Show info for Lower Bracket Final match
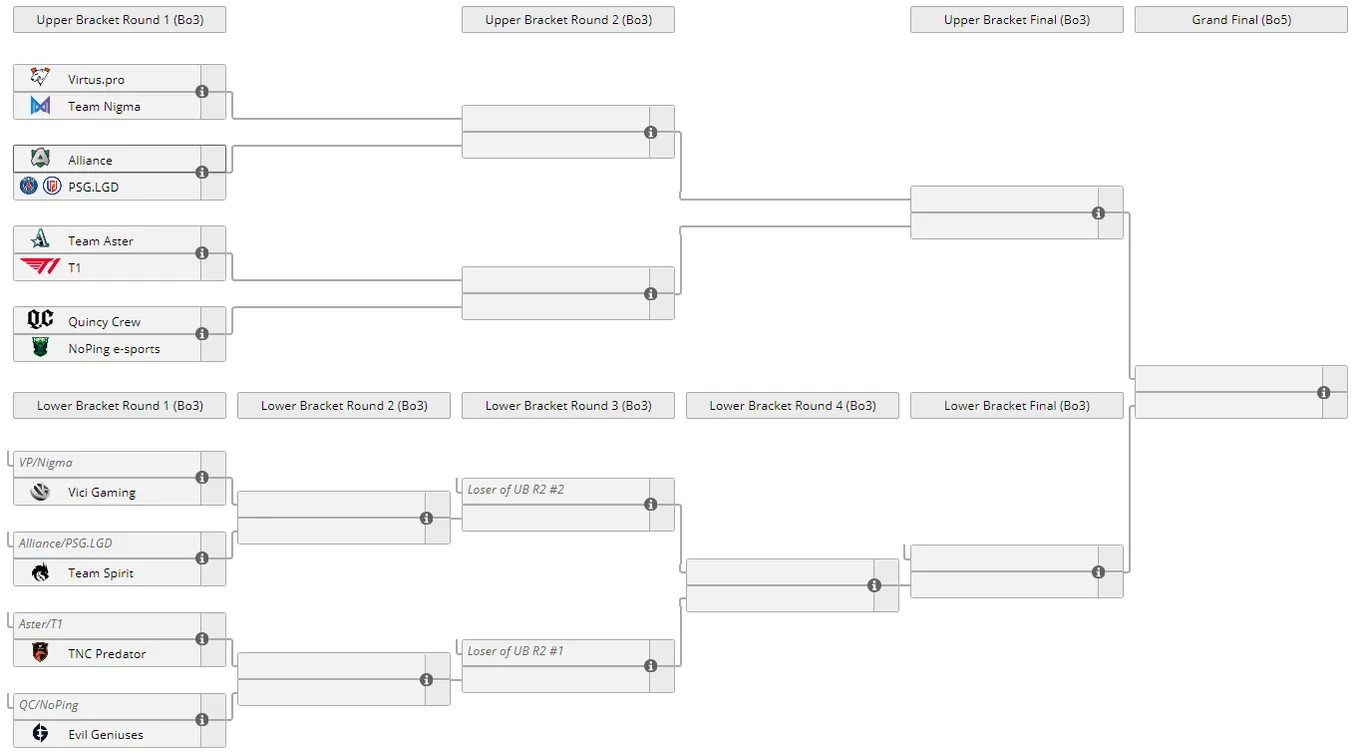 [1098, 572]
